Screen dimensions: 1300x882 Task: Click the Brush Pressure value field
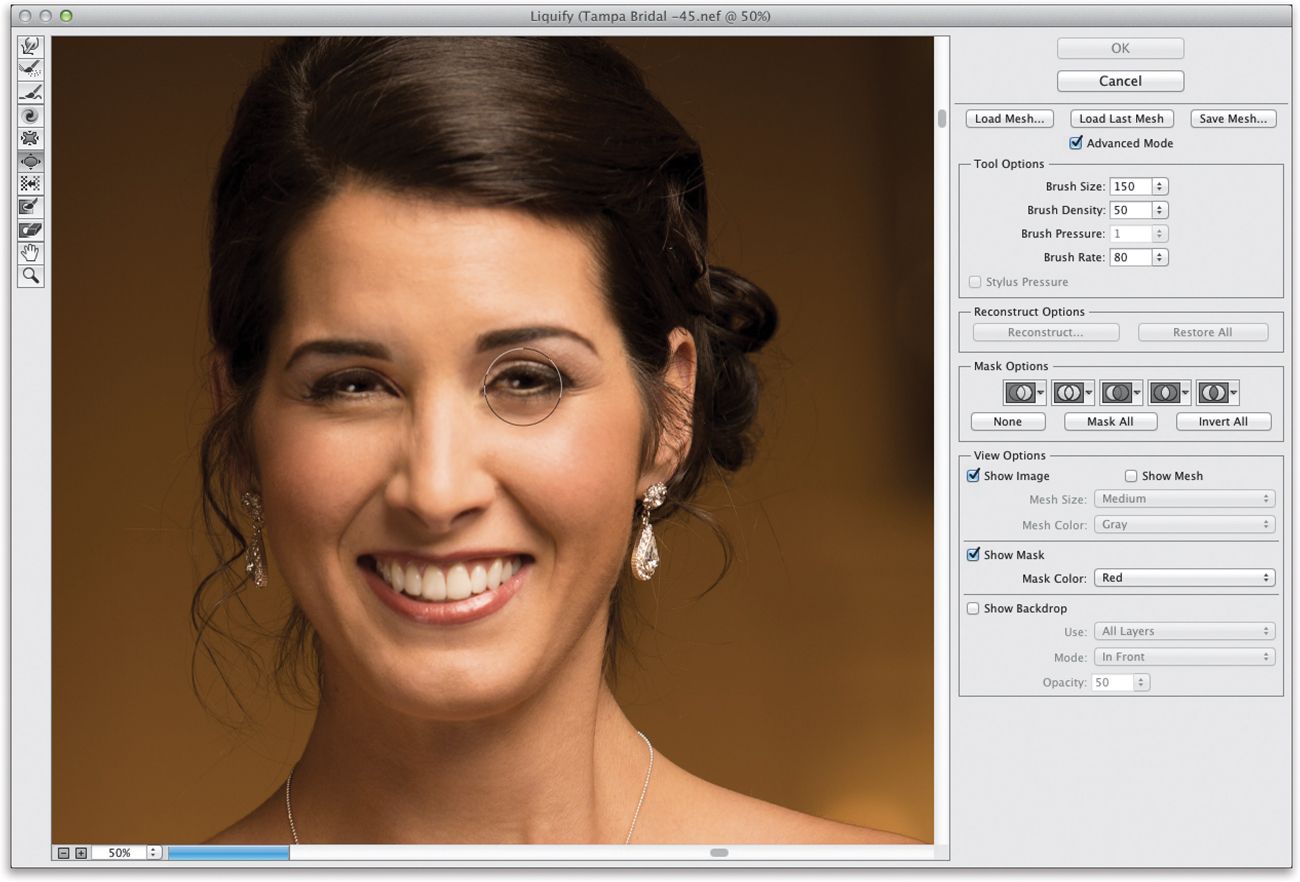point(1130,233)
